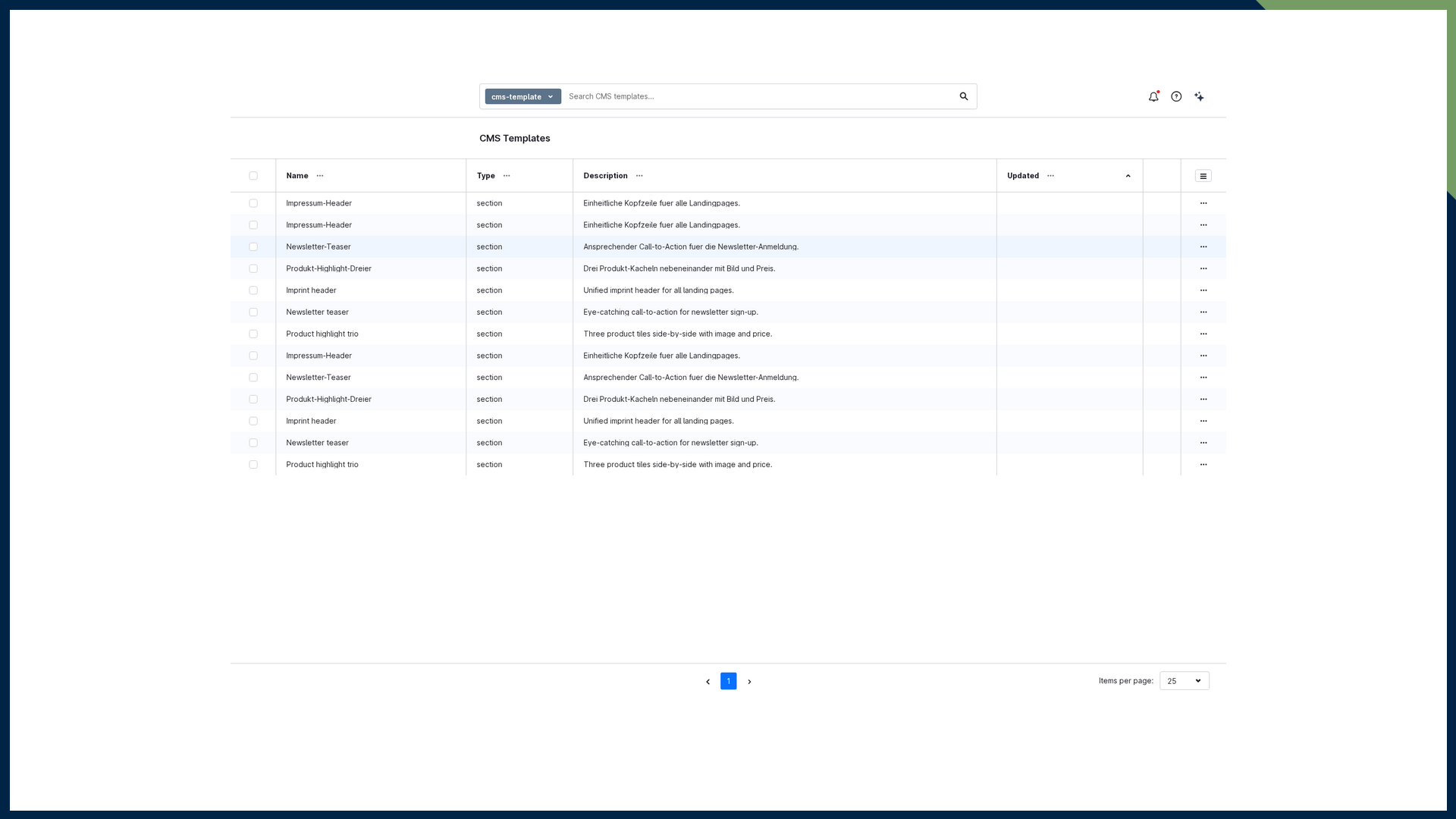The image size is (1456, 819).
Task: Open Name column options ellipsis
Action: tap(320, 176)
